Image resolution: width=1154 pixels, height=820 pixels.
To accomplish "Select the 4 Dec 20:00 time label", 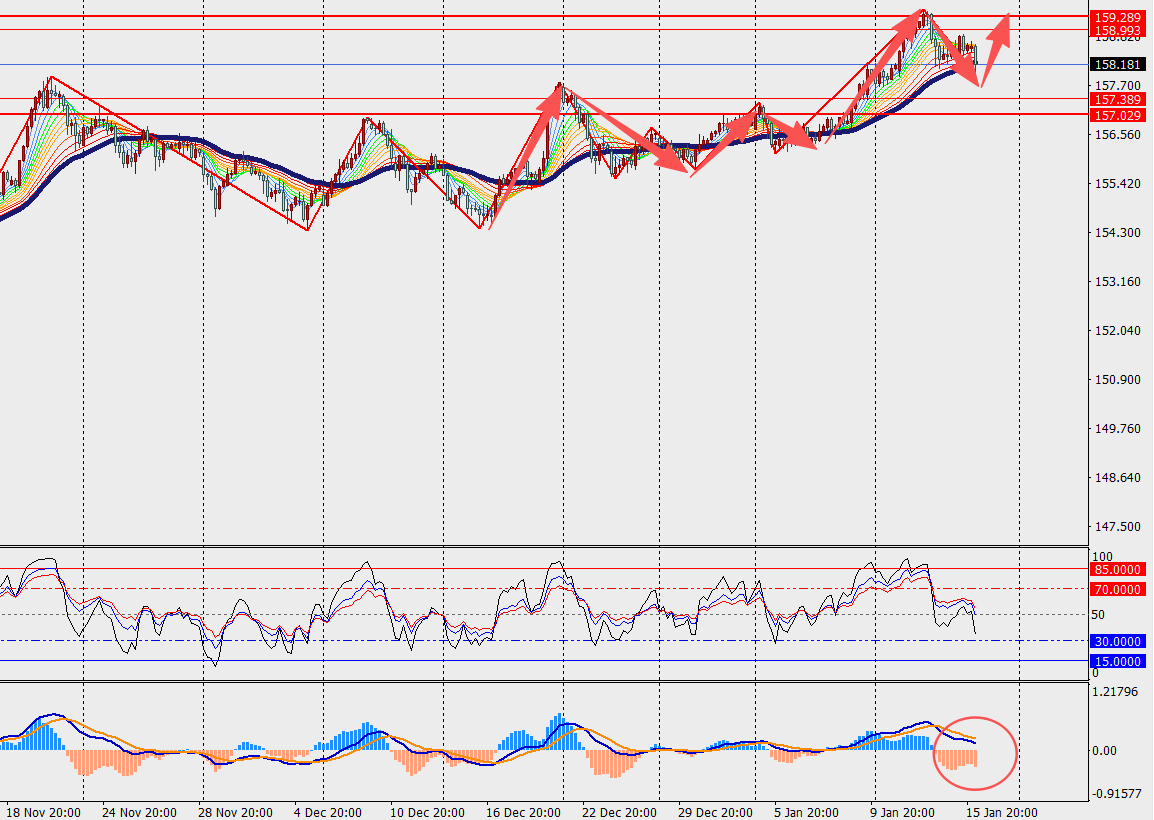I will (x=328, y=813).
